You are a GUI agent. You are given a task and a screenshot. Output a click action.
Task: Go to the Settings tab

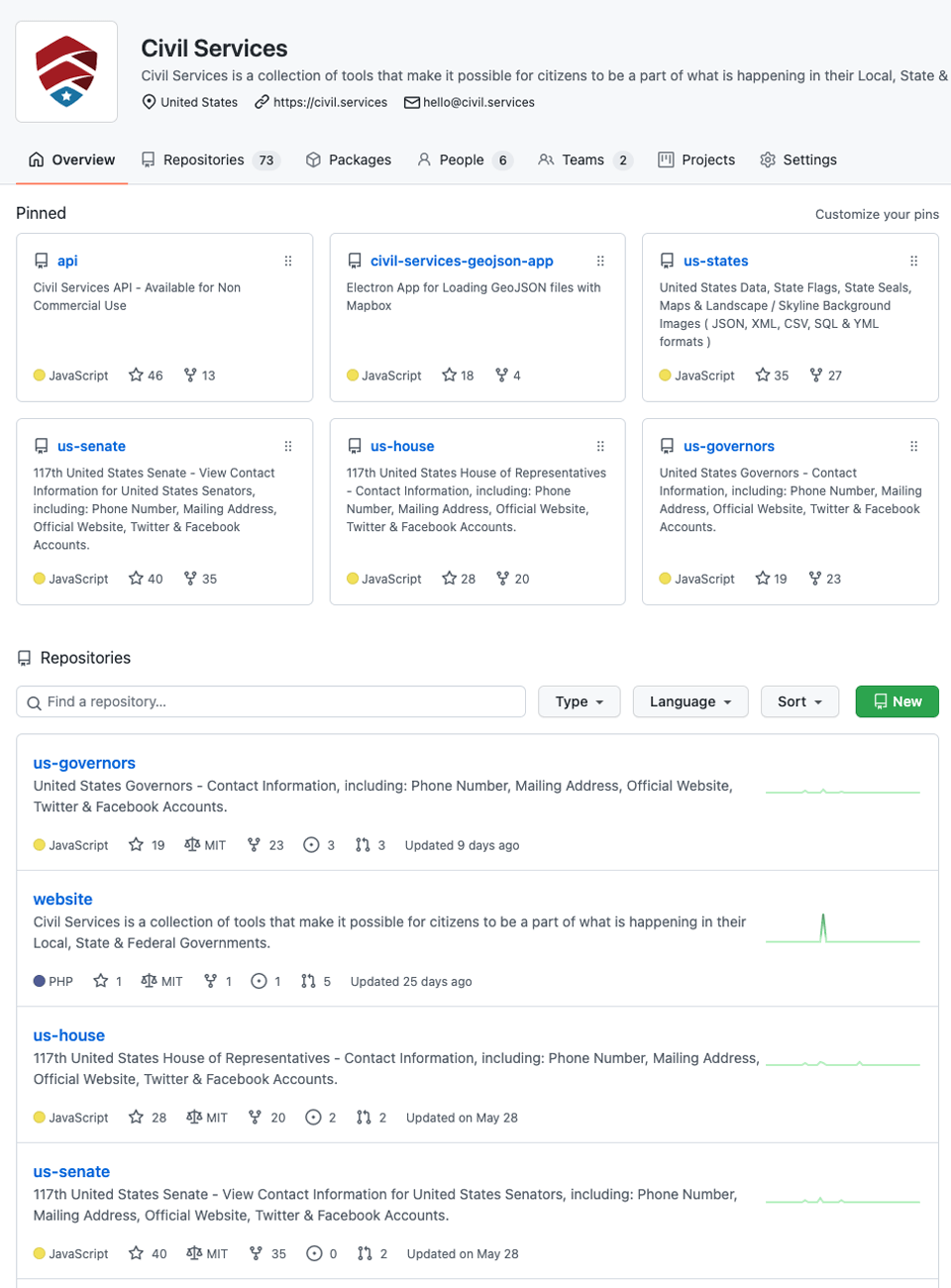[798, 160]
